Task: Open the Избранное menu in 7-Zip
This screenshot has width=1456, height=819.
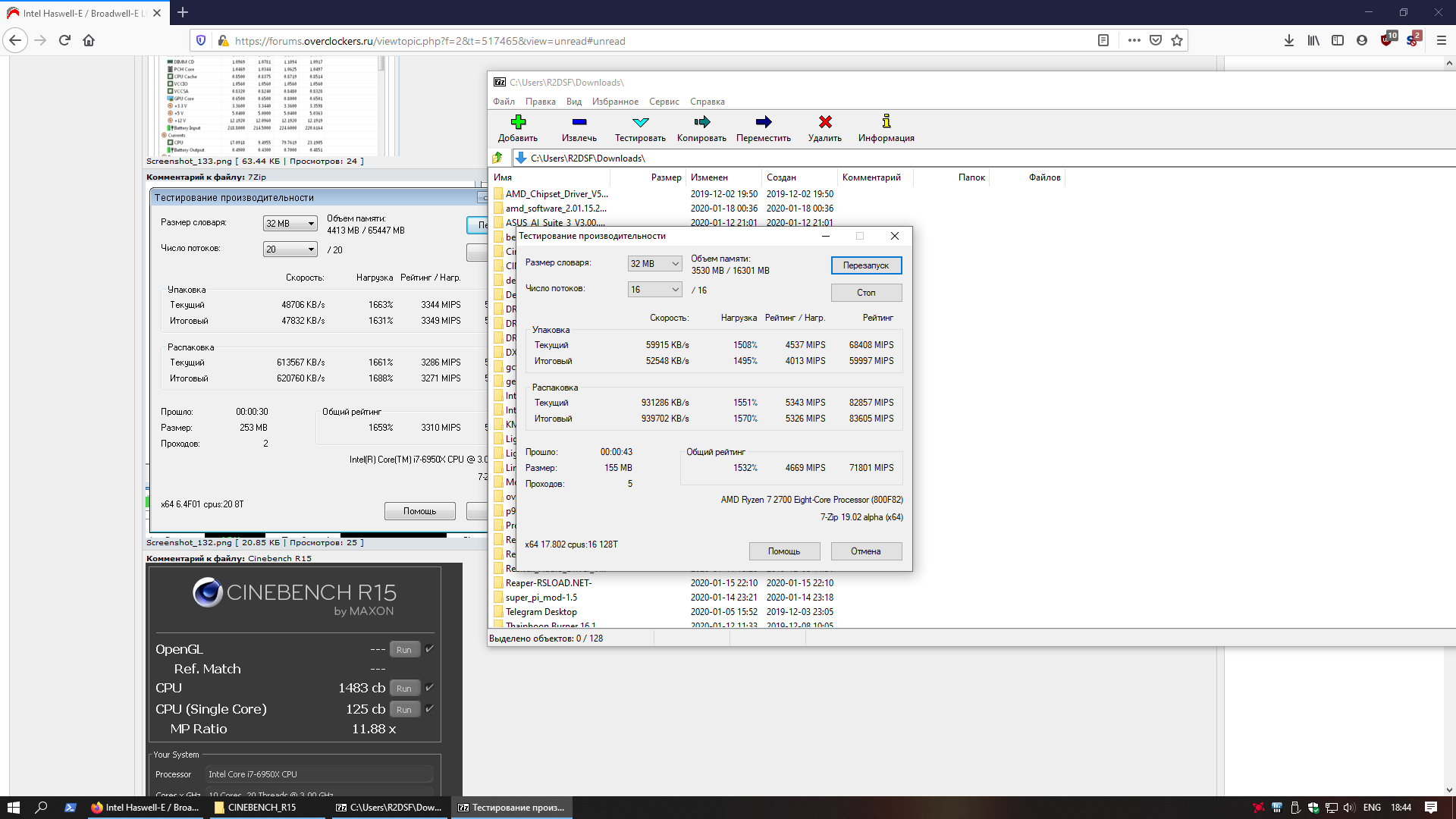Action: pos(615,102)
